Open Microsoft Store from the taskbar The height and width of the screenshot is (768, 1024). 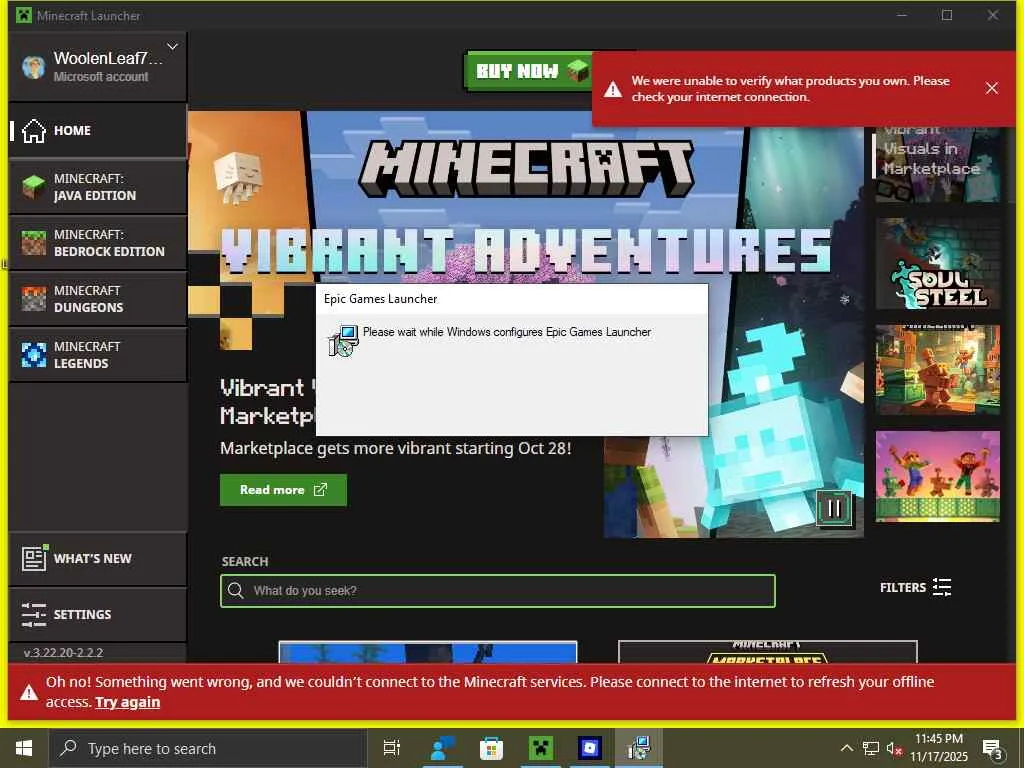pos(491,748)
